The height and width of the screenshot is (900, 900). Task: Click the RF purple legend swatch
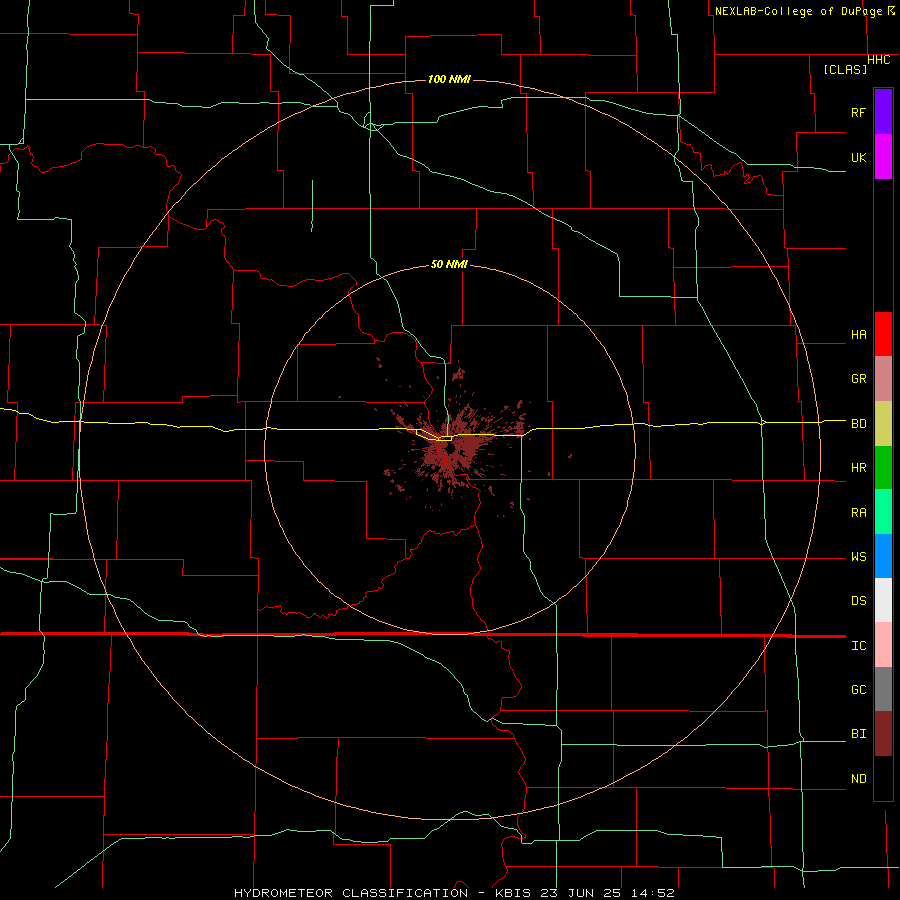[x=883, y=112]
